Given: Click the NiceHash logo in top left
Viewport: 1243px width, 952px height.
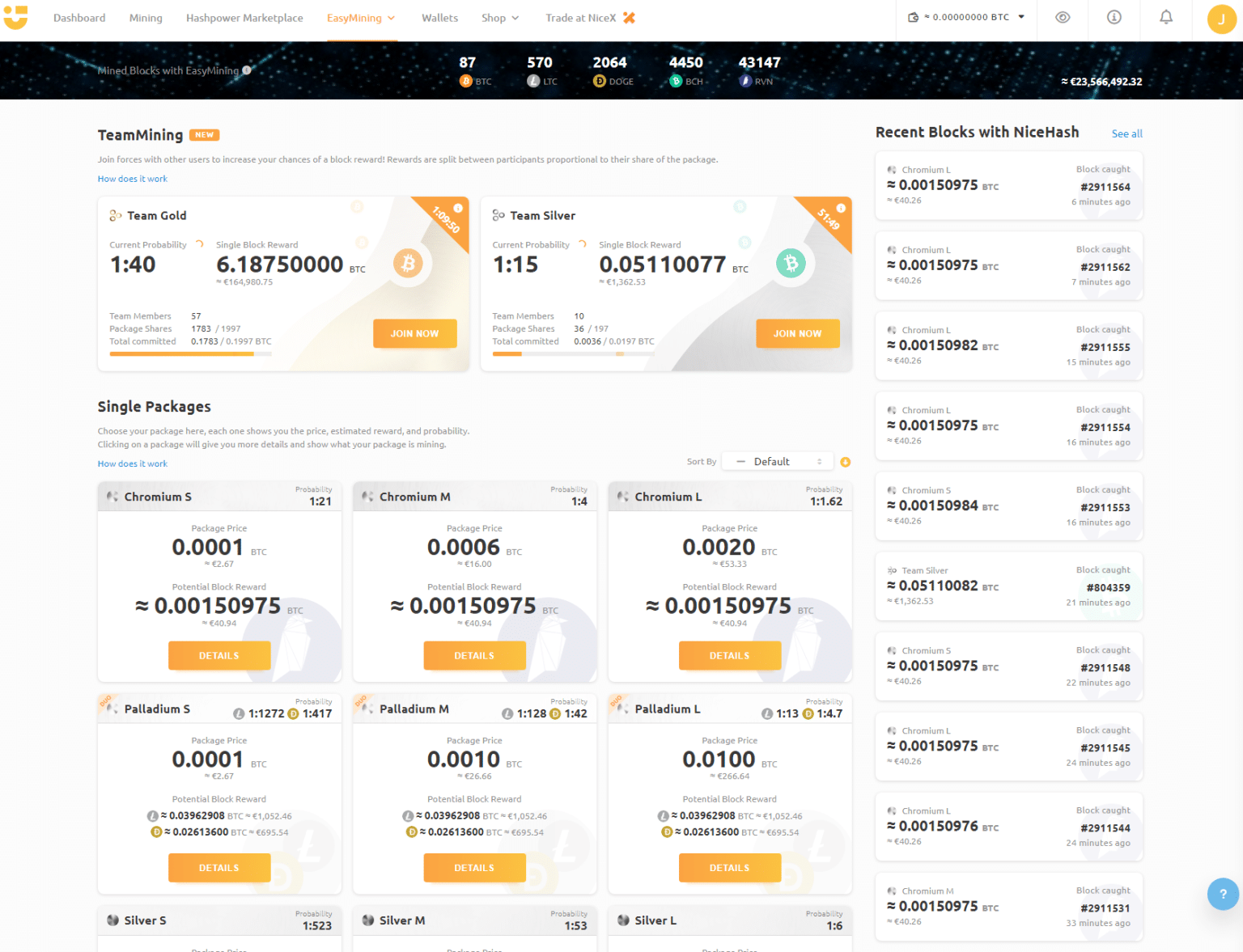Looking at the screenshot, I should (16, 18).
